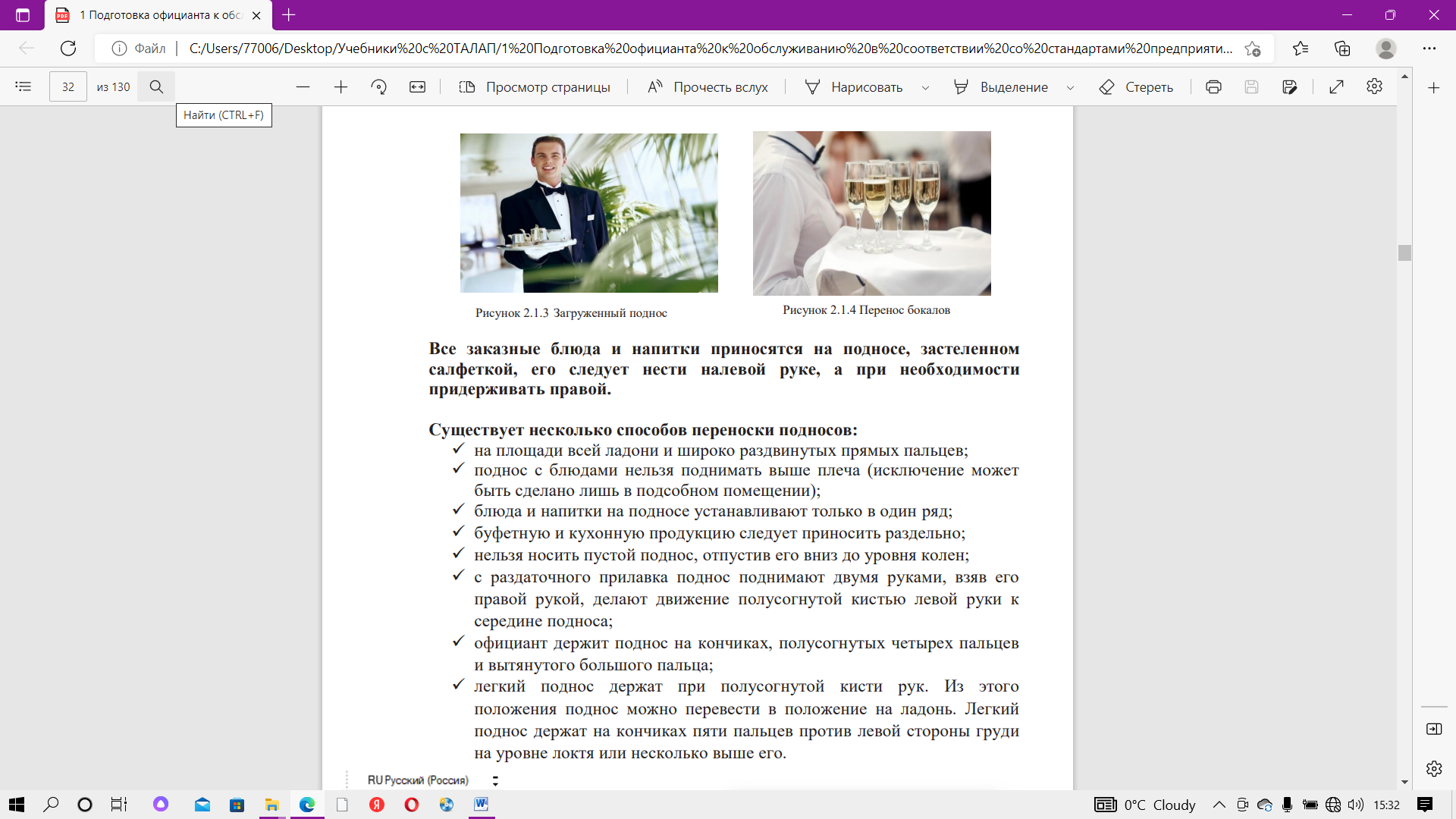Click the waiter with tray image

click(589, 213)
